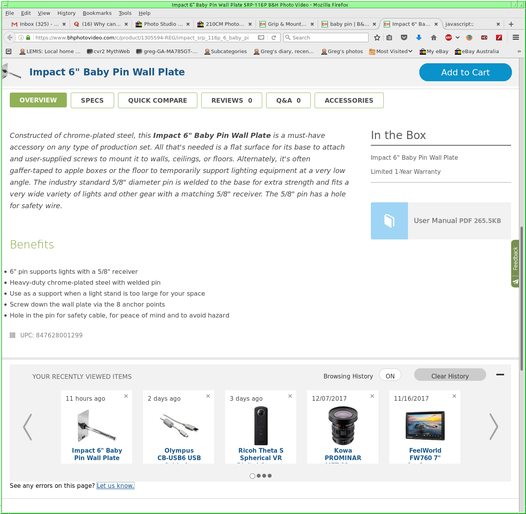Expand the Adblock Plus dropdown arrow
Viewport: 526px width, 514px height.
click(457, 38)
